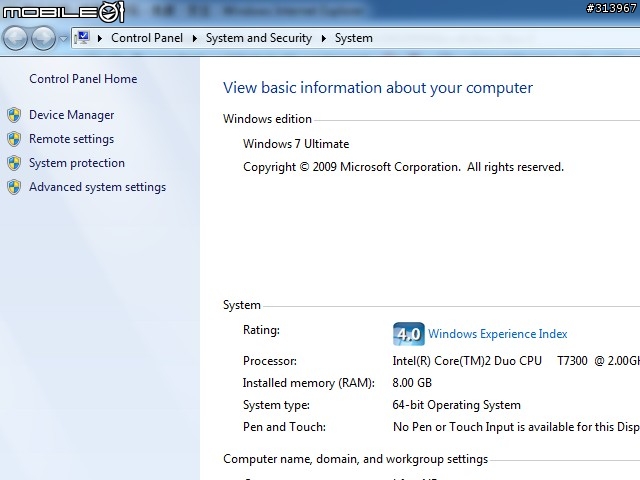Image resolution: width=640 pixels, height=480 pixels.
Task: Expand the arrow after Control Panel breadcrumb
Action: click(195, 38)
